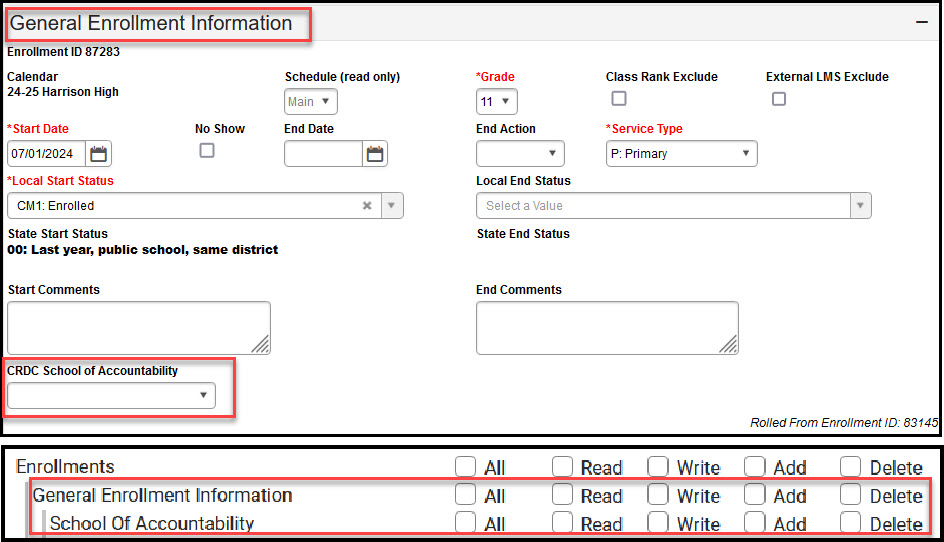Open the CRDC School of Accountability dropdown
Screen dimensions: 944x542
(x=111, y=395)
